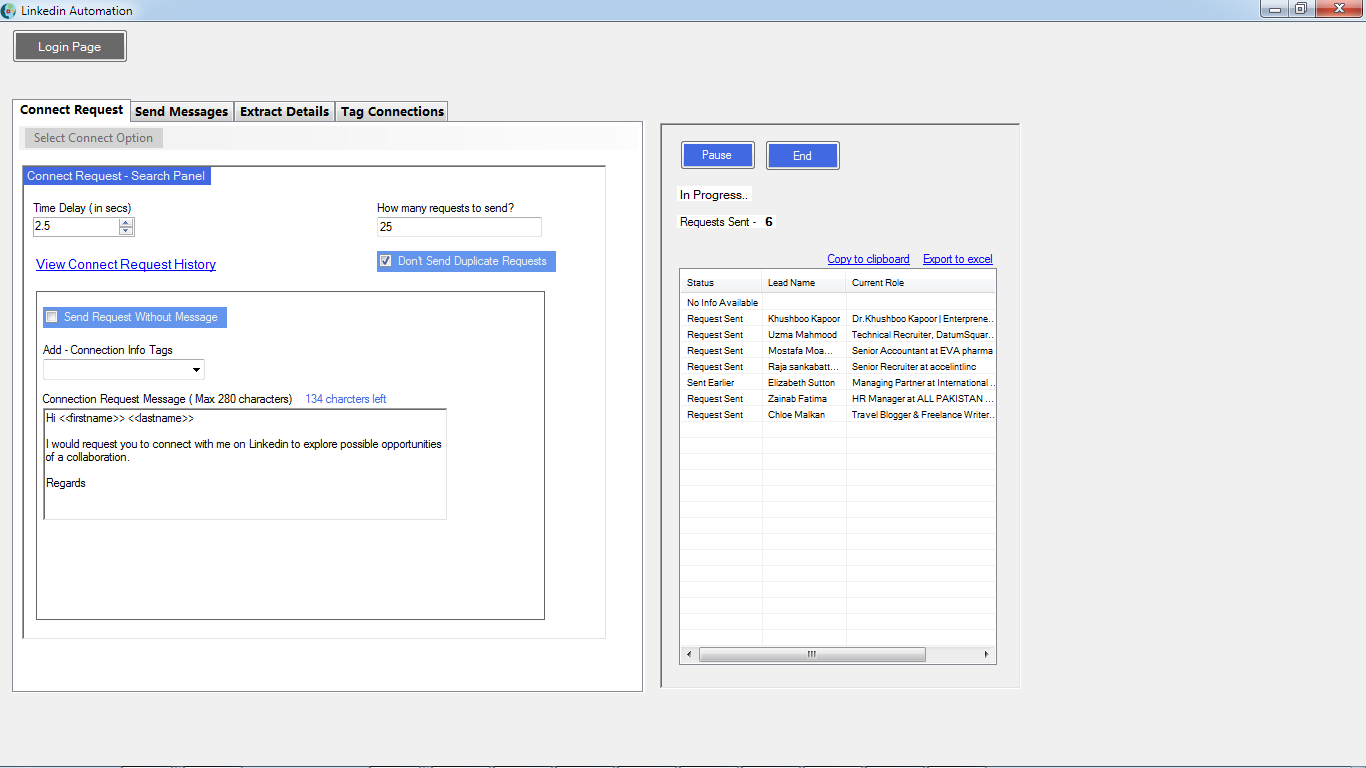The image size is (1366, 768).
Task: Click HR Manager at ALL PAKISTAN cell
Action: point(921,398)
